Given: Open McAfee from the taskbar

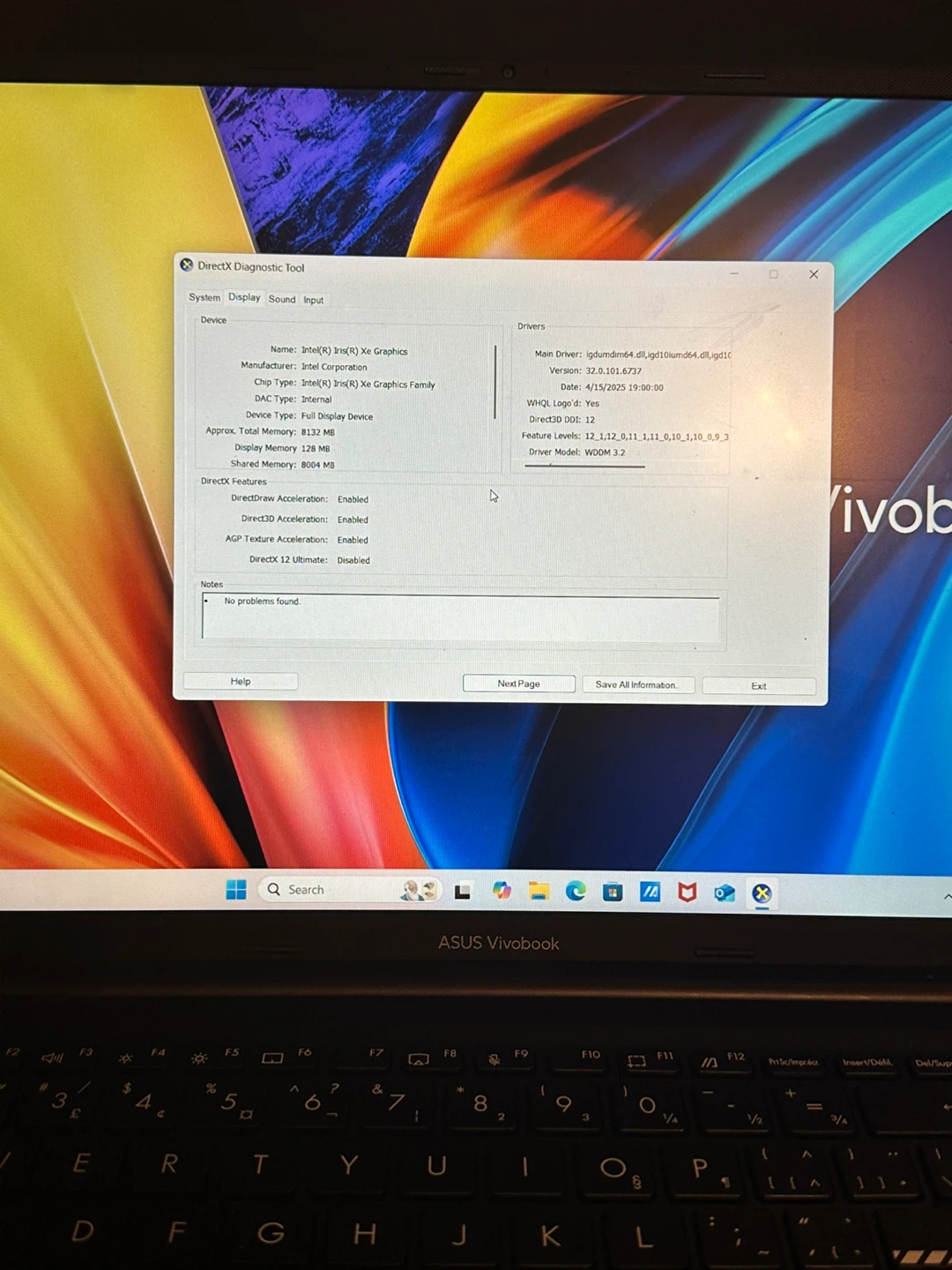Looking at the screenshot, I should (688, 893).
